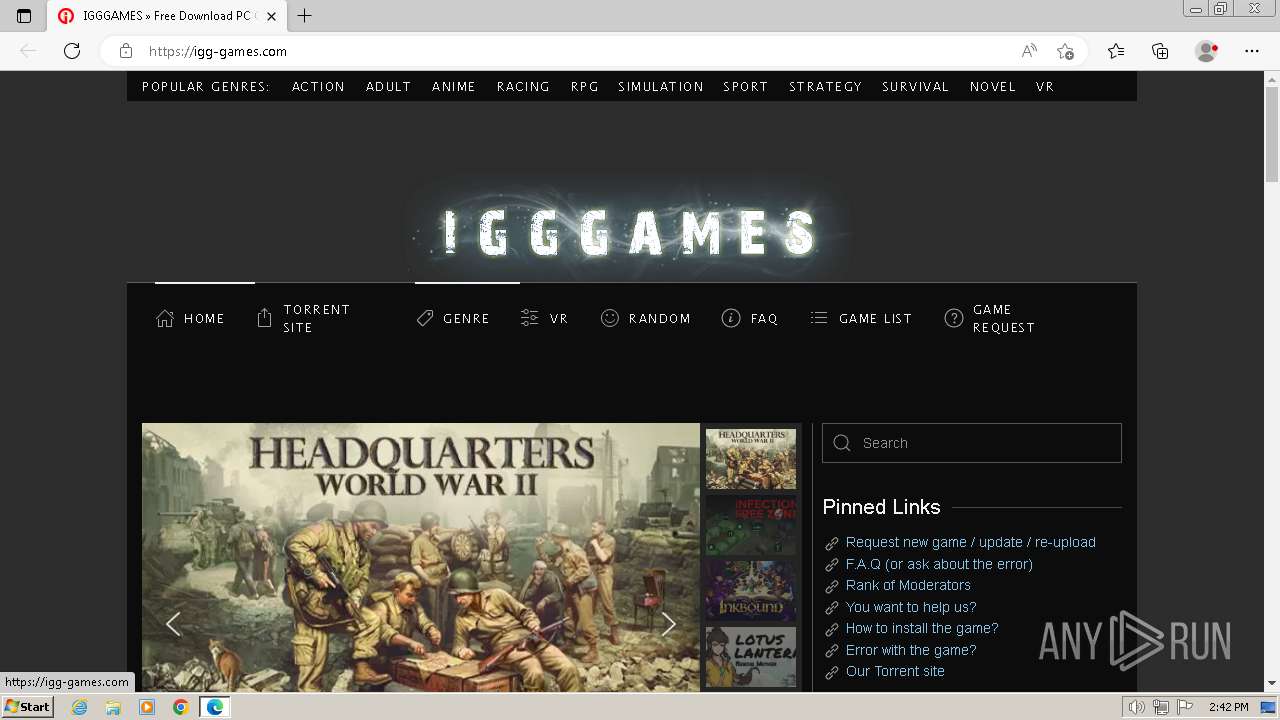Open a new tab with the plus icon
The height and width of the screenshot is (720, 1280).
[x=305, y=16]
